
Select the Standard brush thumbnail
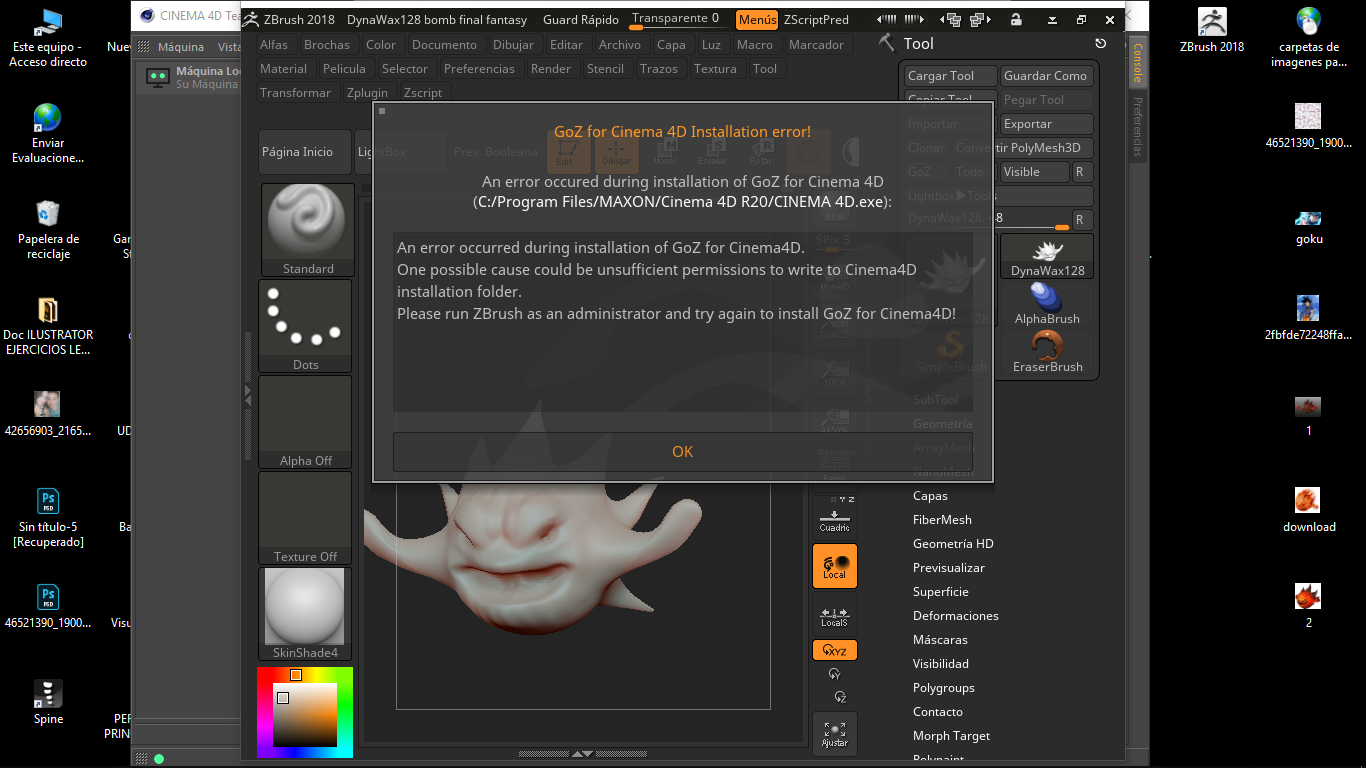[x=307, y=230]
